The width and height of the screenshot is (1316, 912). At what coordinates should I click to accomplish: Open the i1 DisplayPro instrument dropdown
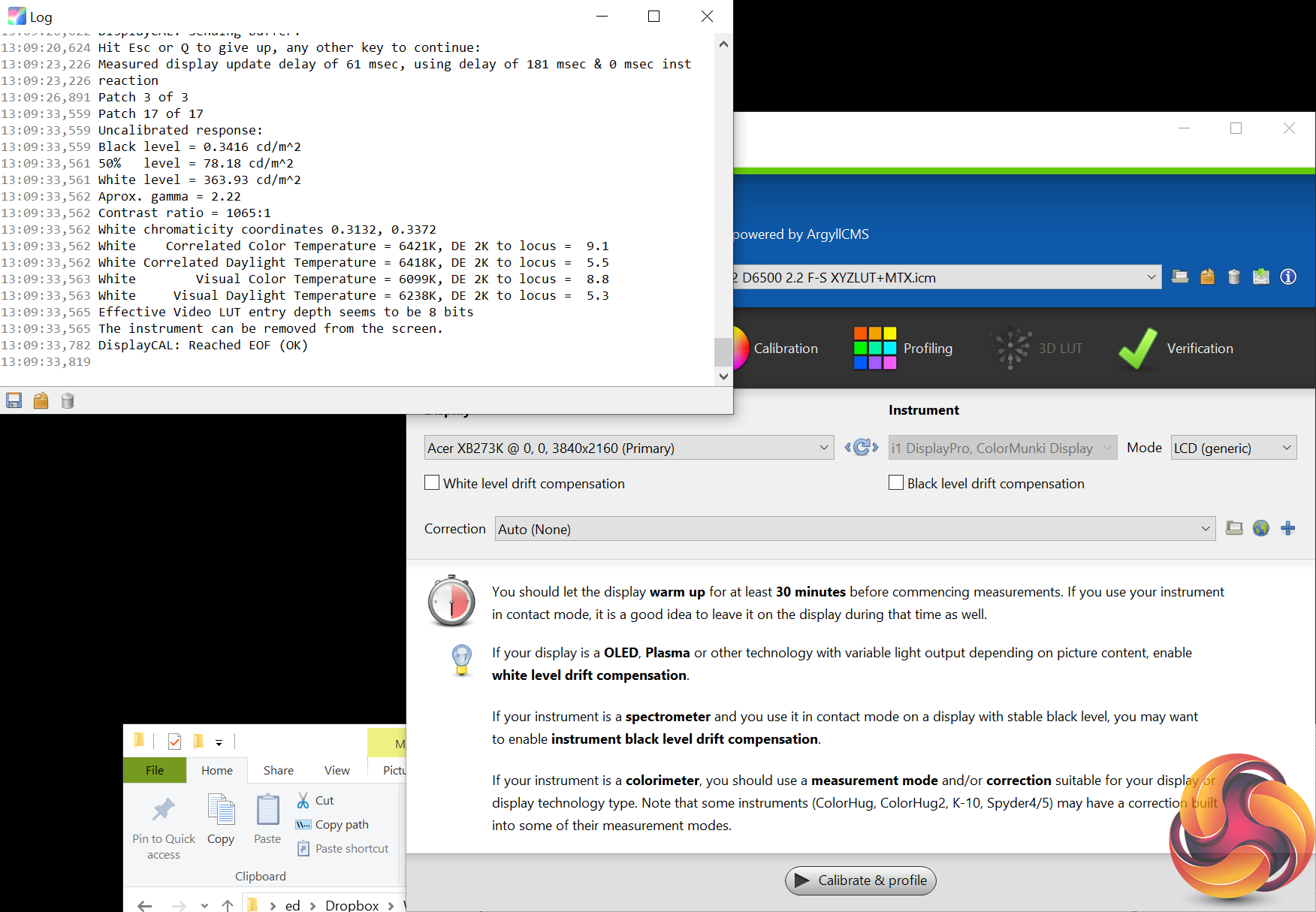(x=1003, y=448)
